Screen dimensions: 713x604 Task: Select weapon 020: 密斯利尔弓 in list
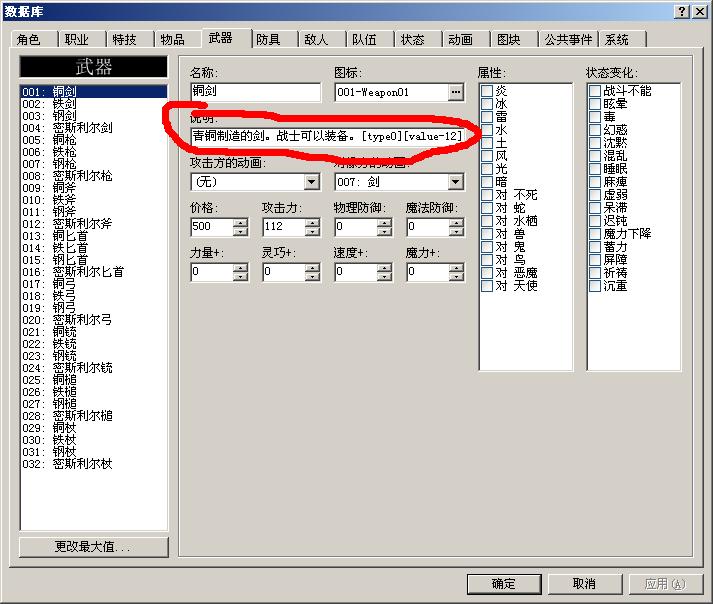(94, 320)
